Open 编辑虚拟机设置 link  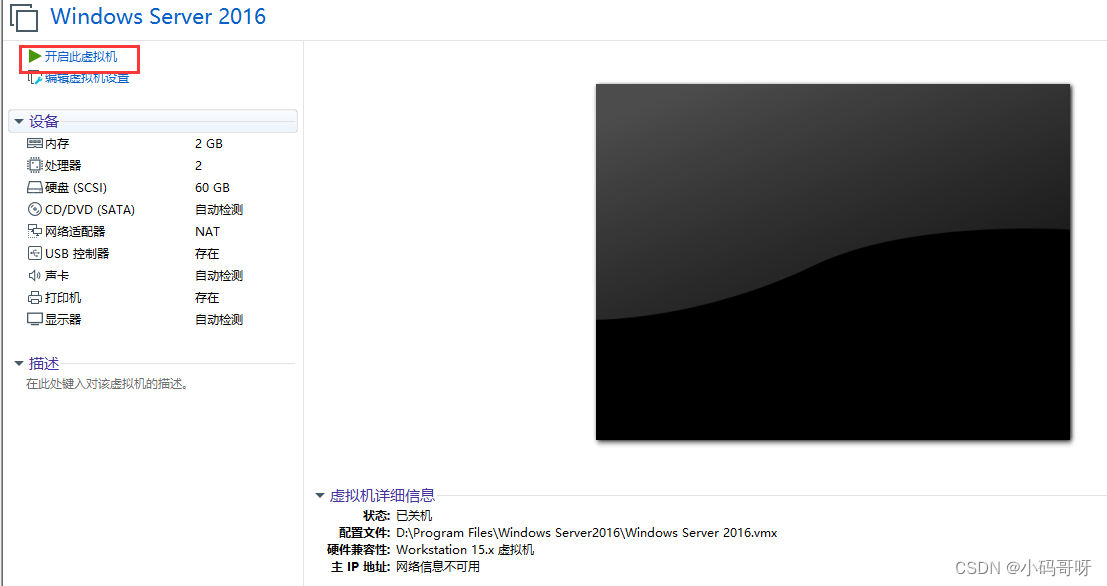pos(87,78)
